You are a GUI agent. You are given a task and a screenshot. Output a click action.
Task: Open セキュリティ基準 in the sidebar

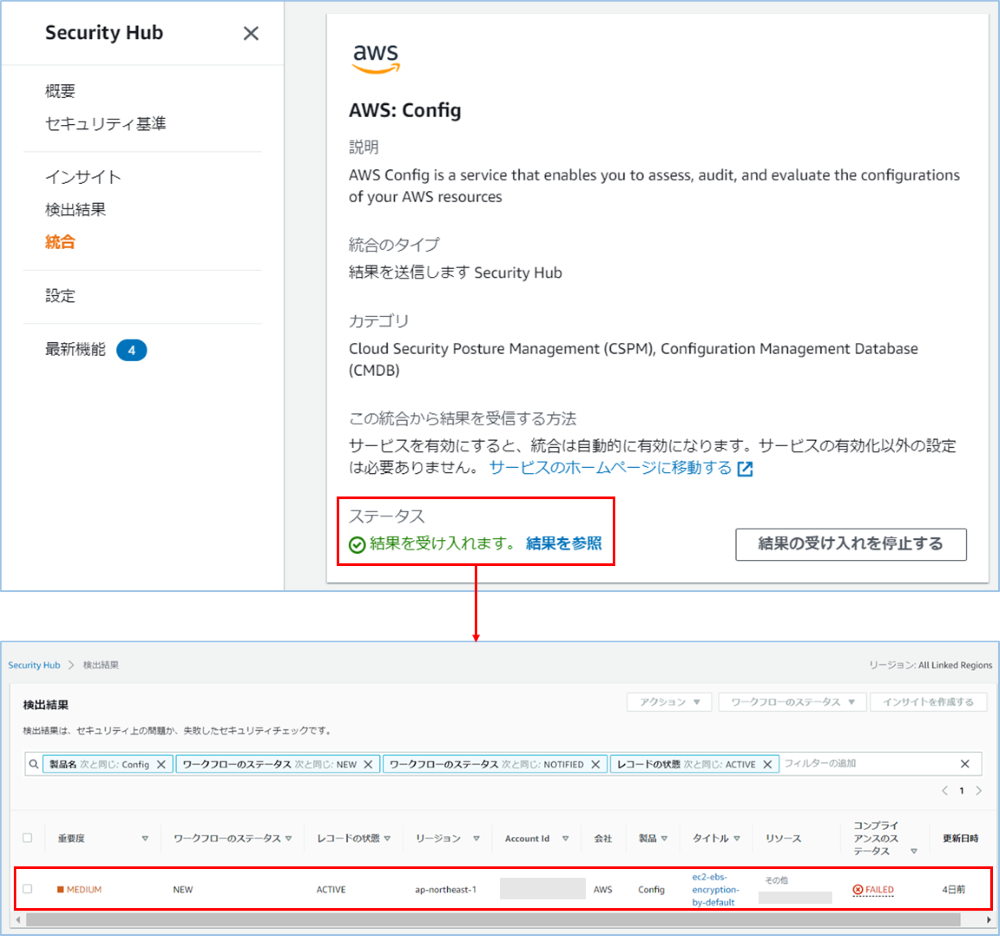105,124
